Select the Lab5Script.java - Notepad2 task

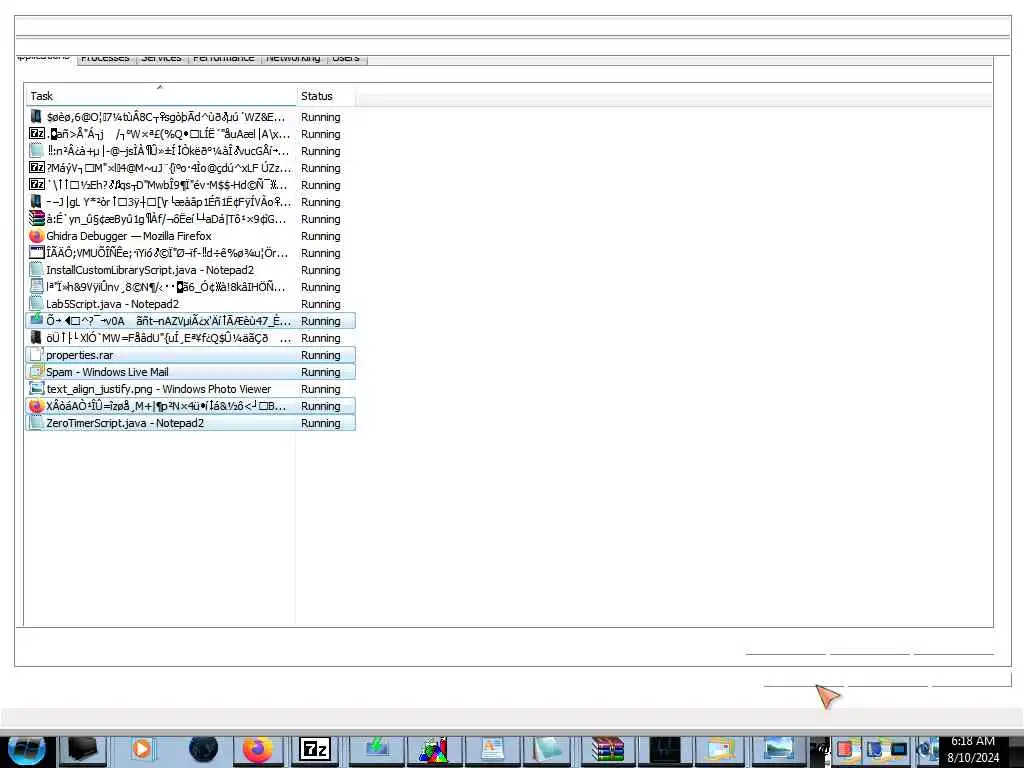click(191, 304)
